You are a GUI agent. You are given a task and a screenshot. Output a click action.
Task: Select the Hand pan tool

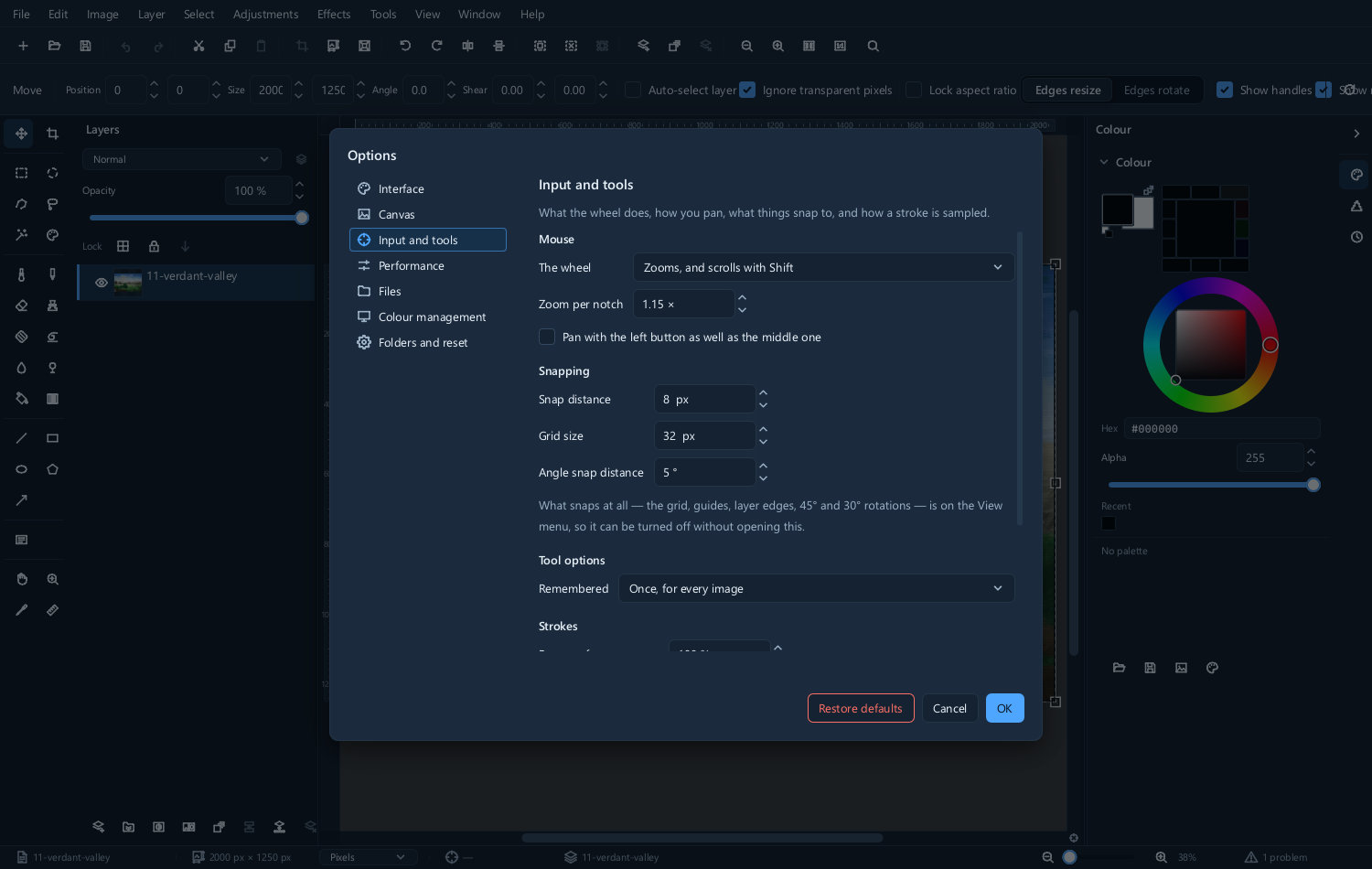(21, 579)
